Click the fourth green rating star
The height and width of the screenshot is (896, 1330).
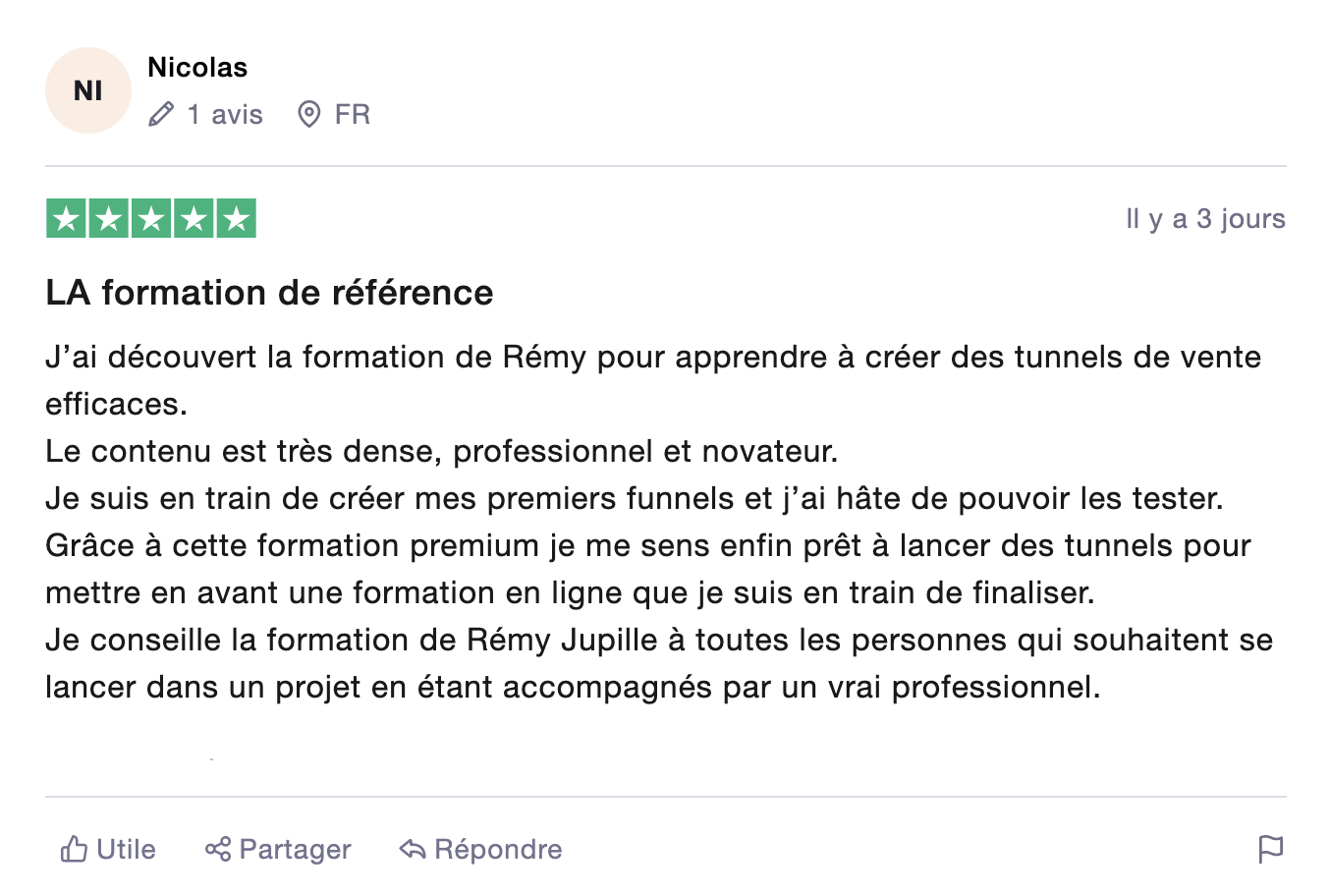point(194,219)
